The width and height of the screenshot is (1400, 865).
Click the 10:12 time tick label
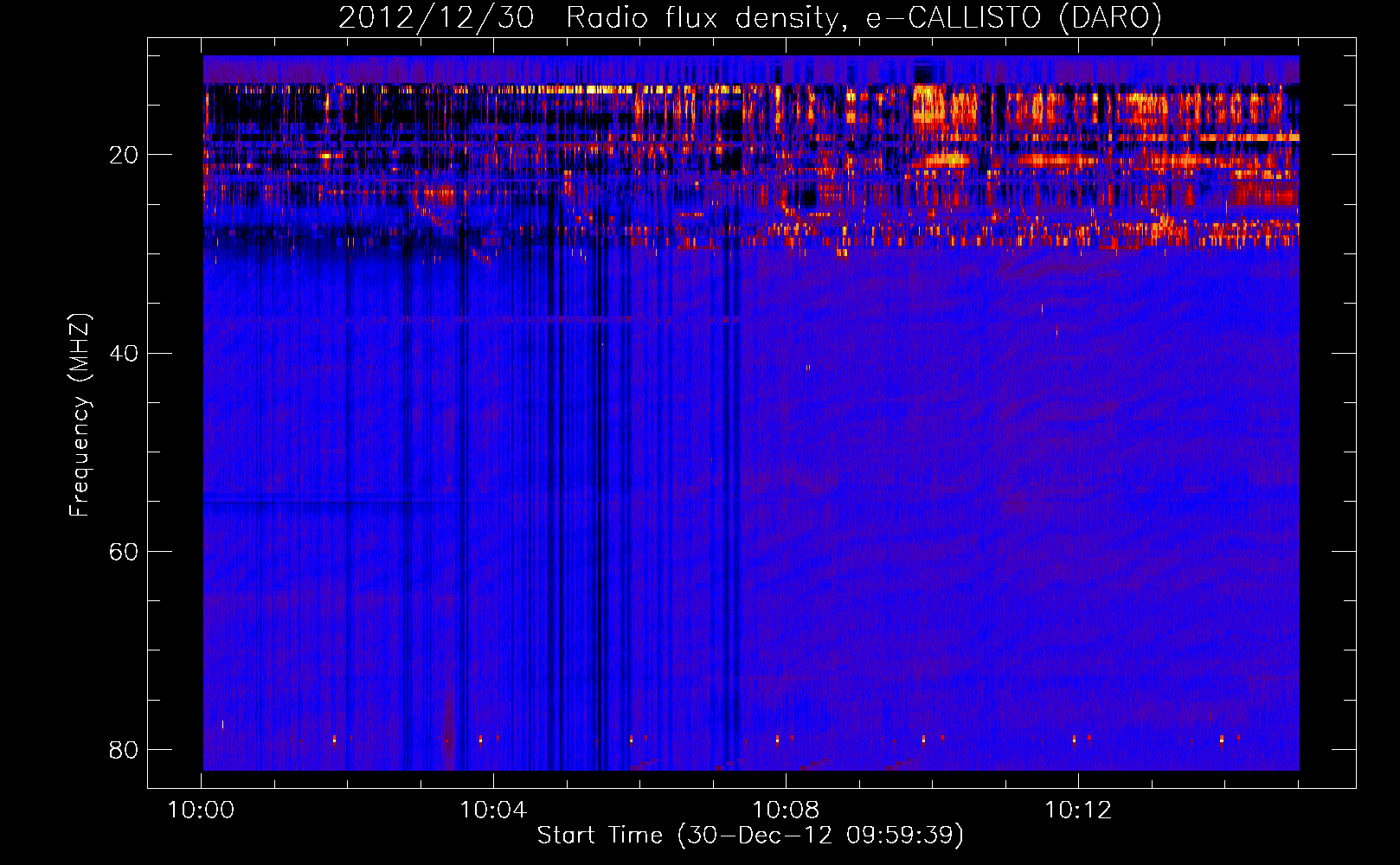pos(1078,811)
